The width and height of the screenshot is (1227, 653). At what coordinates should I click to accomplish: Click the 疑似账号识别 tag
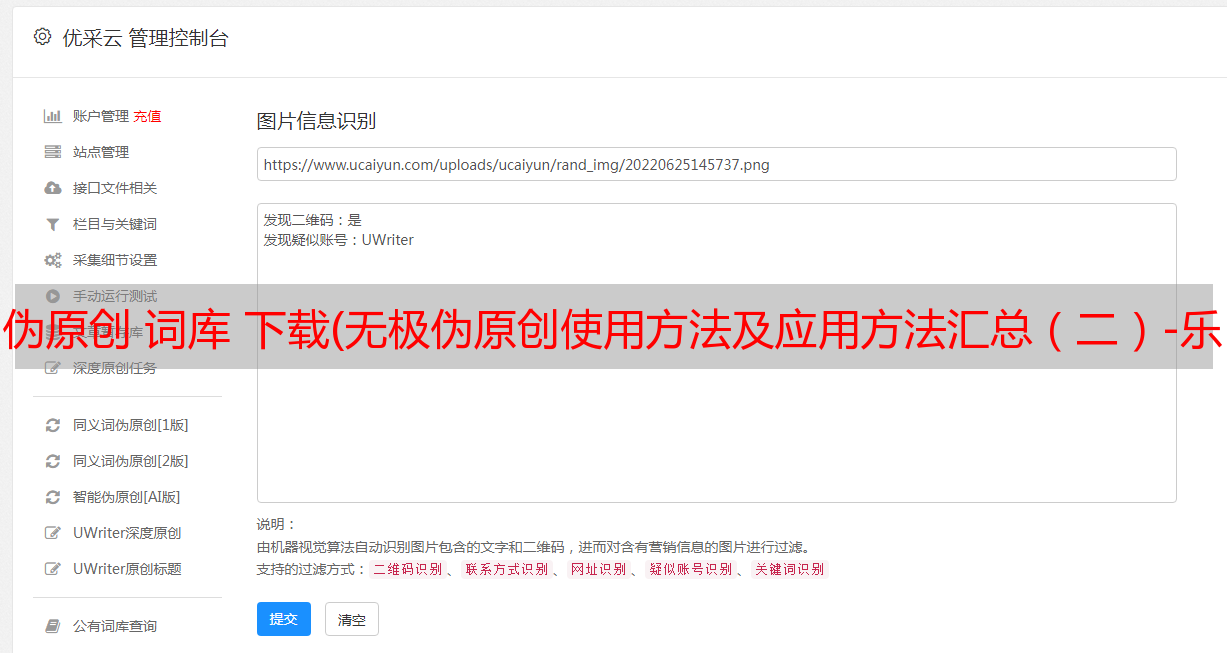(690, 569)
